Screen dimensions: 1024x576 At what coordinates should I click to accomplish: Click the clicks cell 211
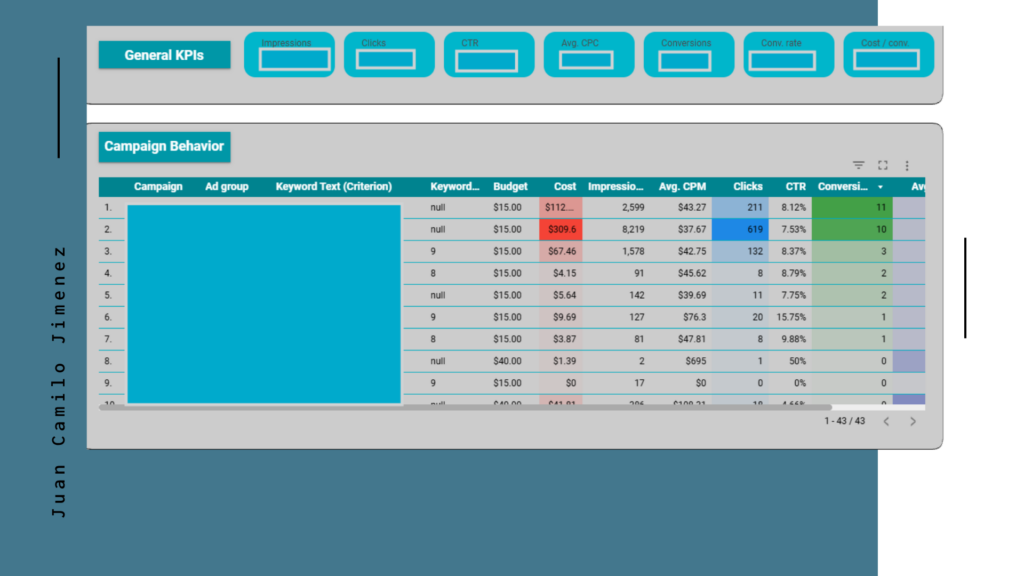click(x=740, y=207)
